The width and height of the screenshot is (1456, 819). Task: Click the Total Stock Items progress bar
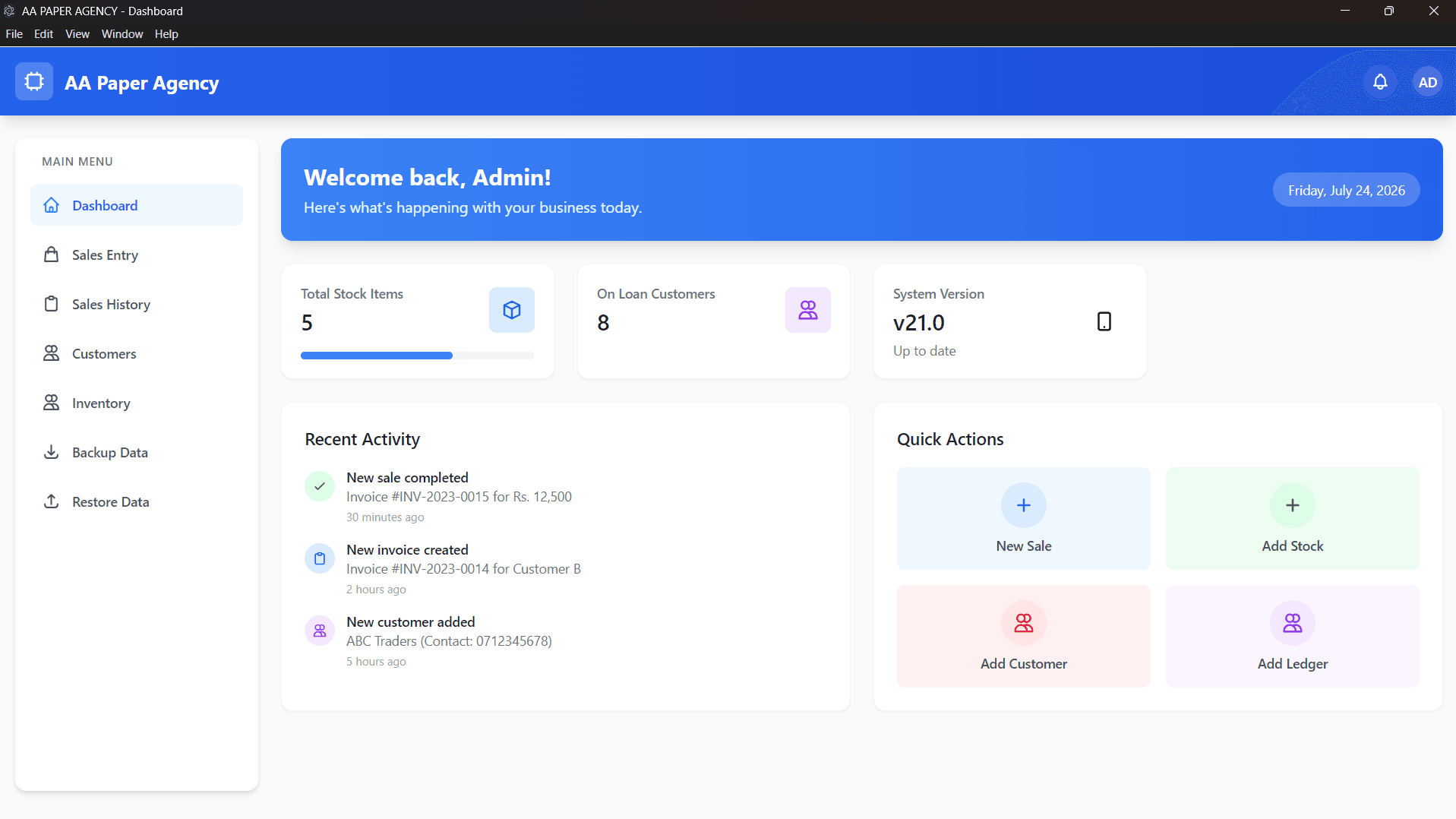pyautogui.click(x=418, y=356)
